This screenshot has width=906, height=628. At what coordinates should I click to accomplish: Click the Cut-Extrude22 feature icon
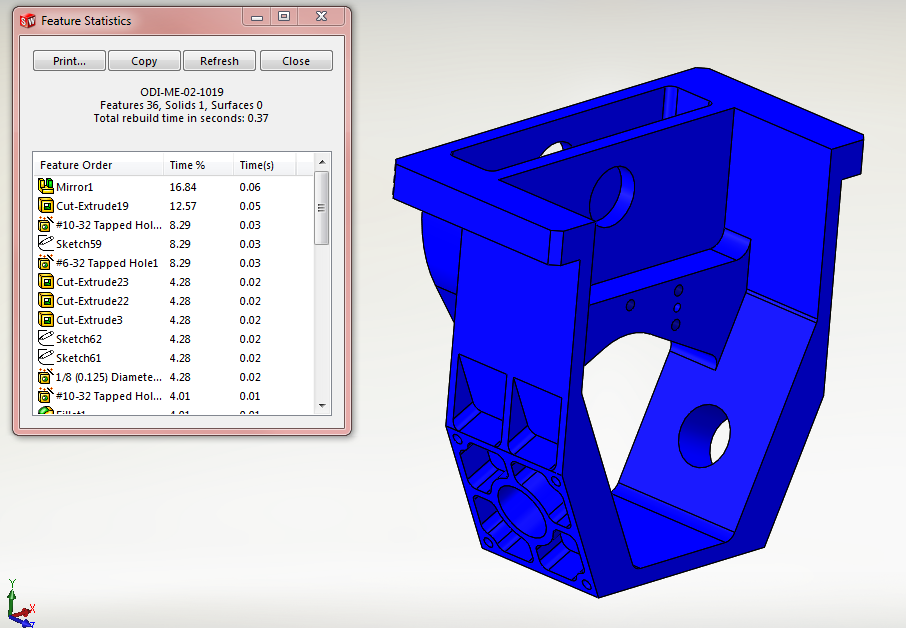point(46,300)
